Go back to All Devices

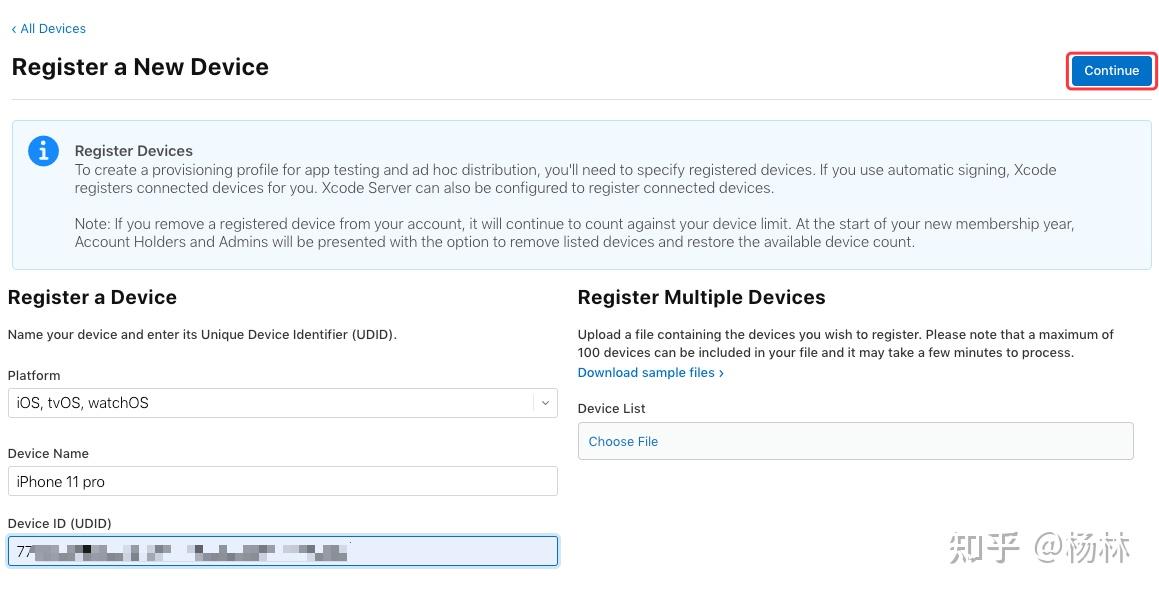tap(52, 29)
